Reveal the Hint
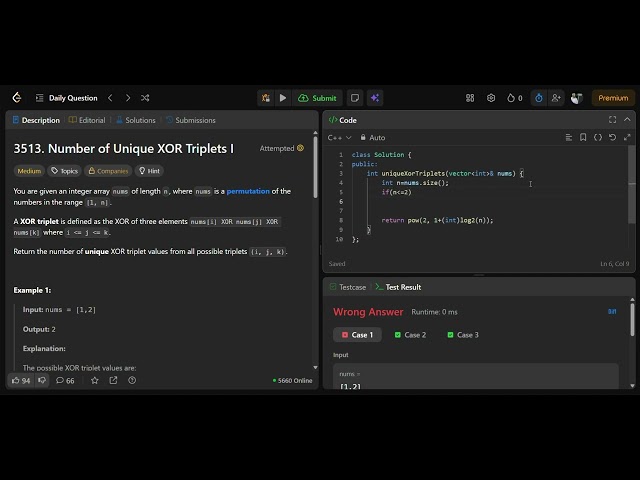The height and width of the screenshot is (480, 640). pos(149,171)
